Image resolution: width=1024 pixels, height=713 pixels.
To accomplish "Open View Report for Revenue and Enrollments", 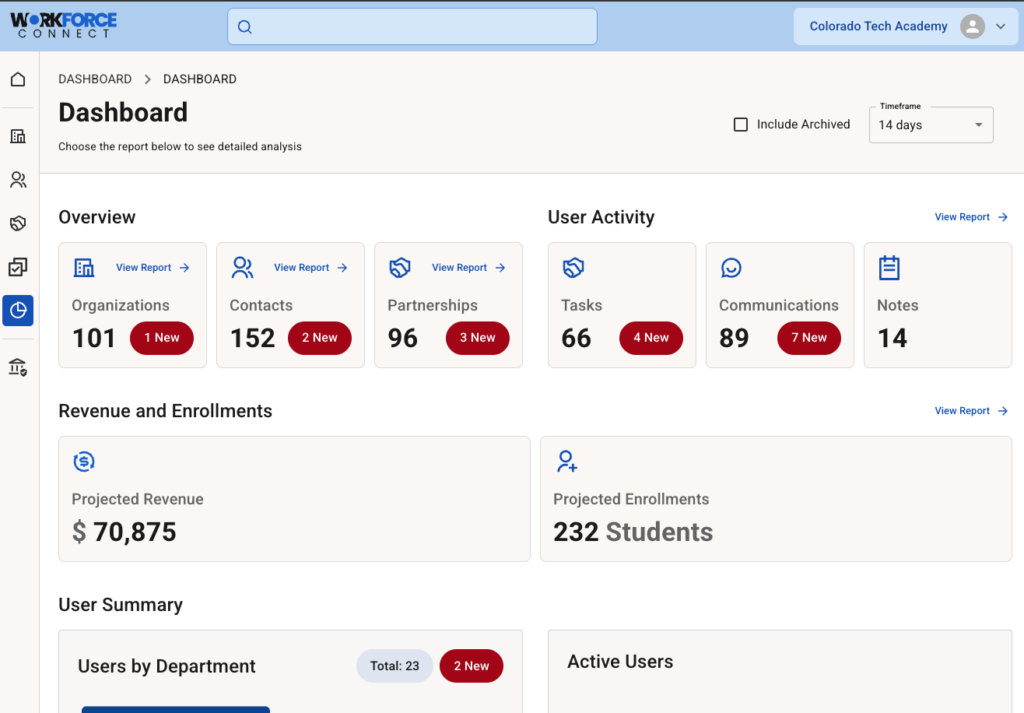I will (970, 411).
